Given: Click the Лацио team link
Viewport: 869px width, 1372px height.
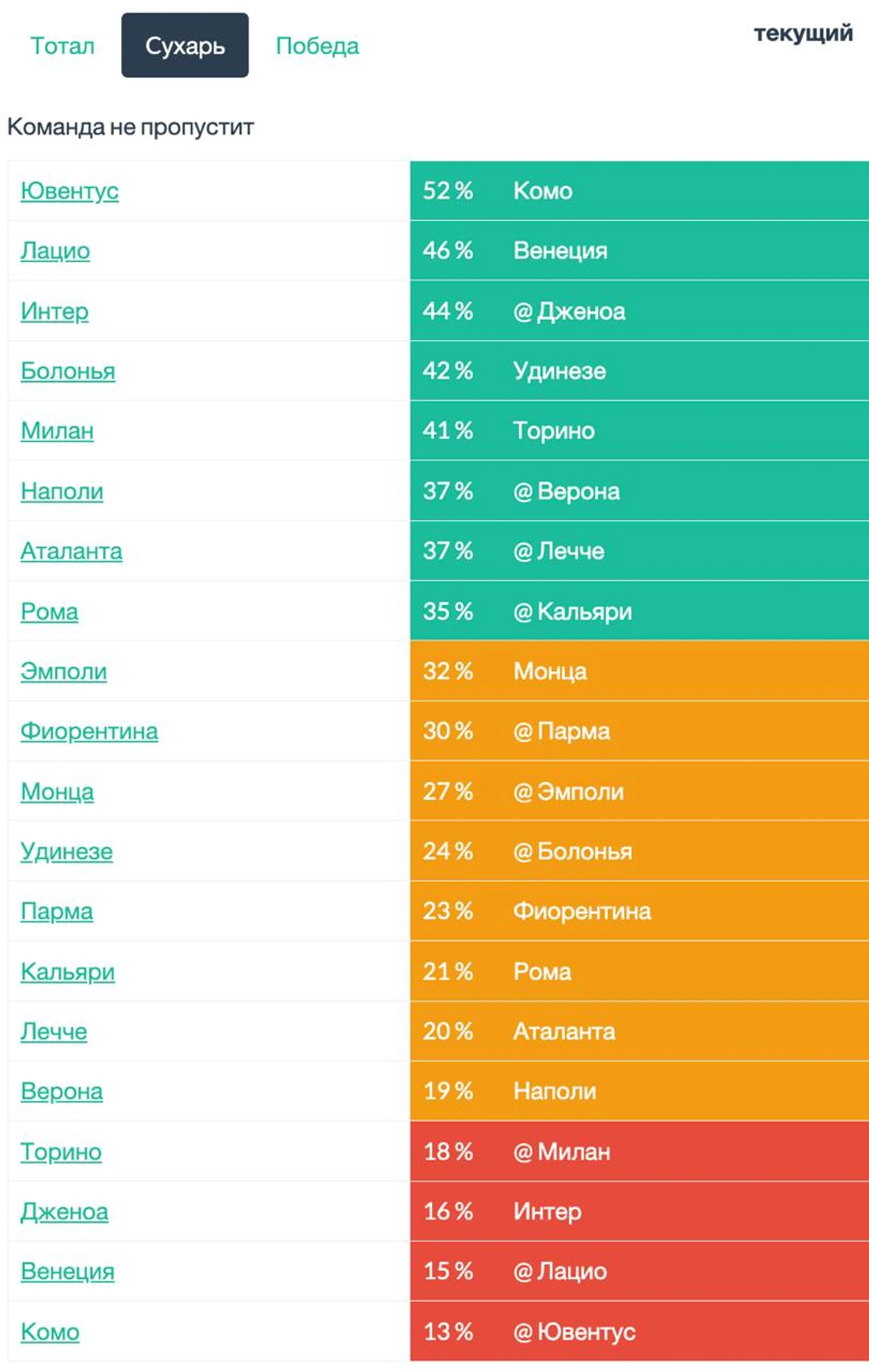Looking at the screenshot, I should pyautogui.click(x=55, y=251).
